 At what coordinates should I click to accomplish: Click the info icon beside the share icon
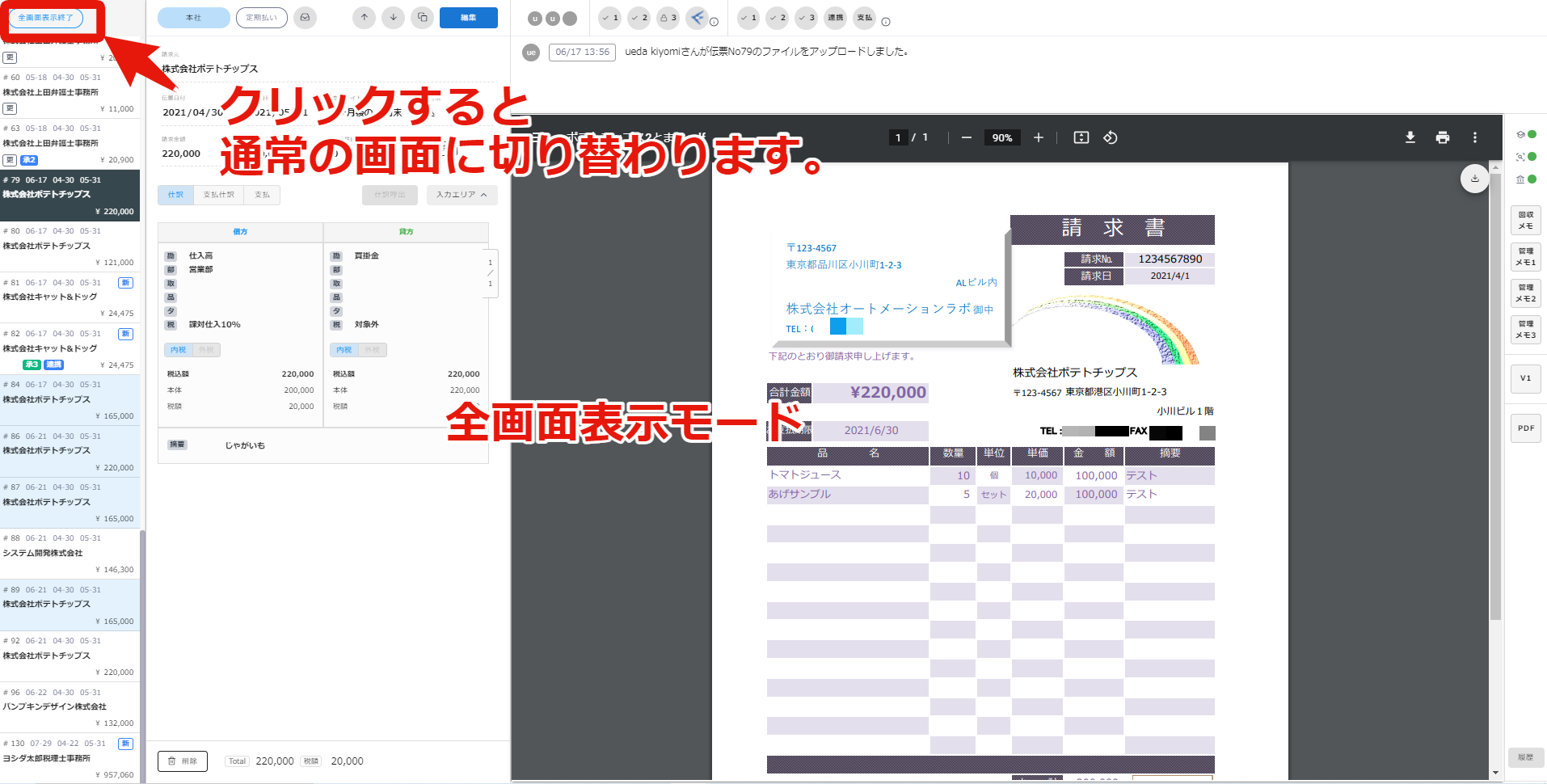coord(714,22)
